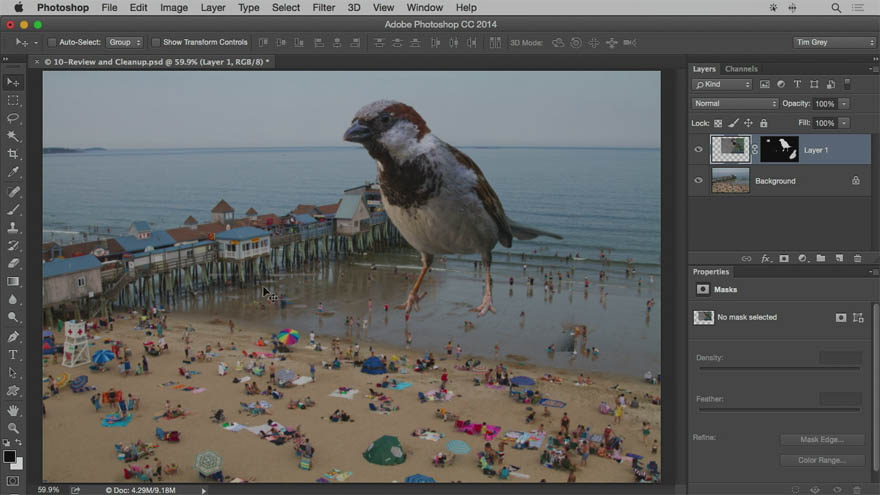880x495 pixels.
Task: Open the Layer menu
Action: point(213,8)
